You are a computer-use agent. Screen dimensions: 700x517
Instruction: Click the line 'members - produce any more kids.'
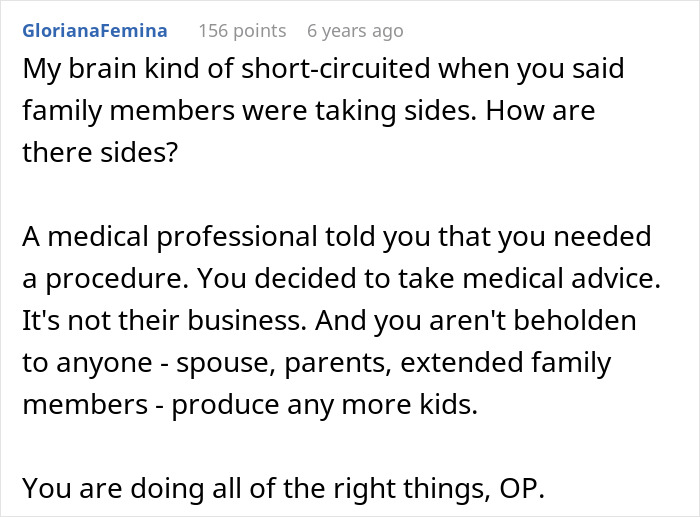coord(250,404)
